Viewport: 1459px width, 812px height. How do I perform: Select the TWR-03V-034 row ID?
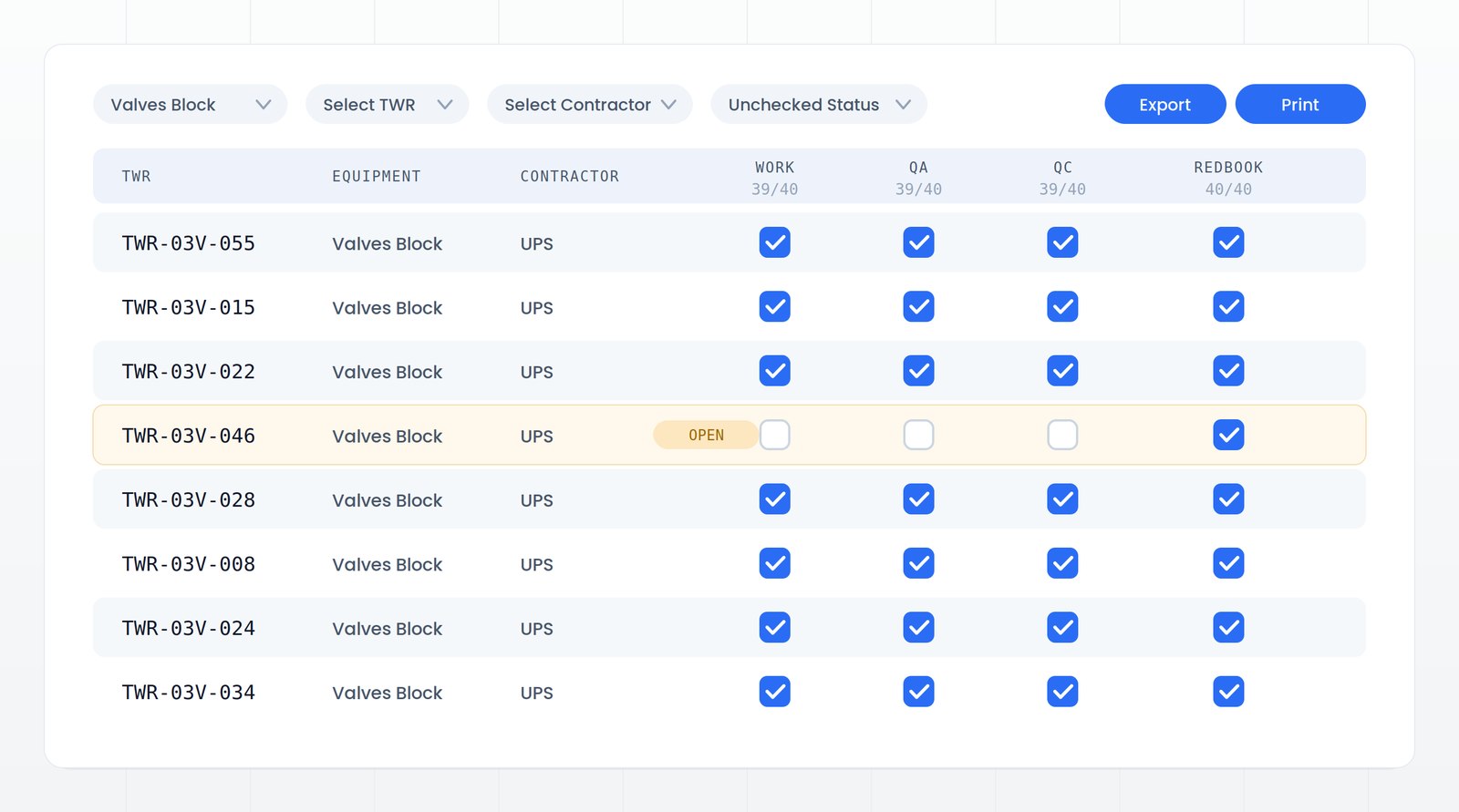click(189, 693)
